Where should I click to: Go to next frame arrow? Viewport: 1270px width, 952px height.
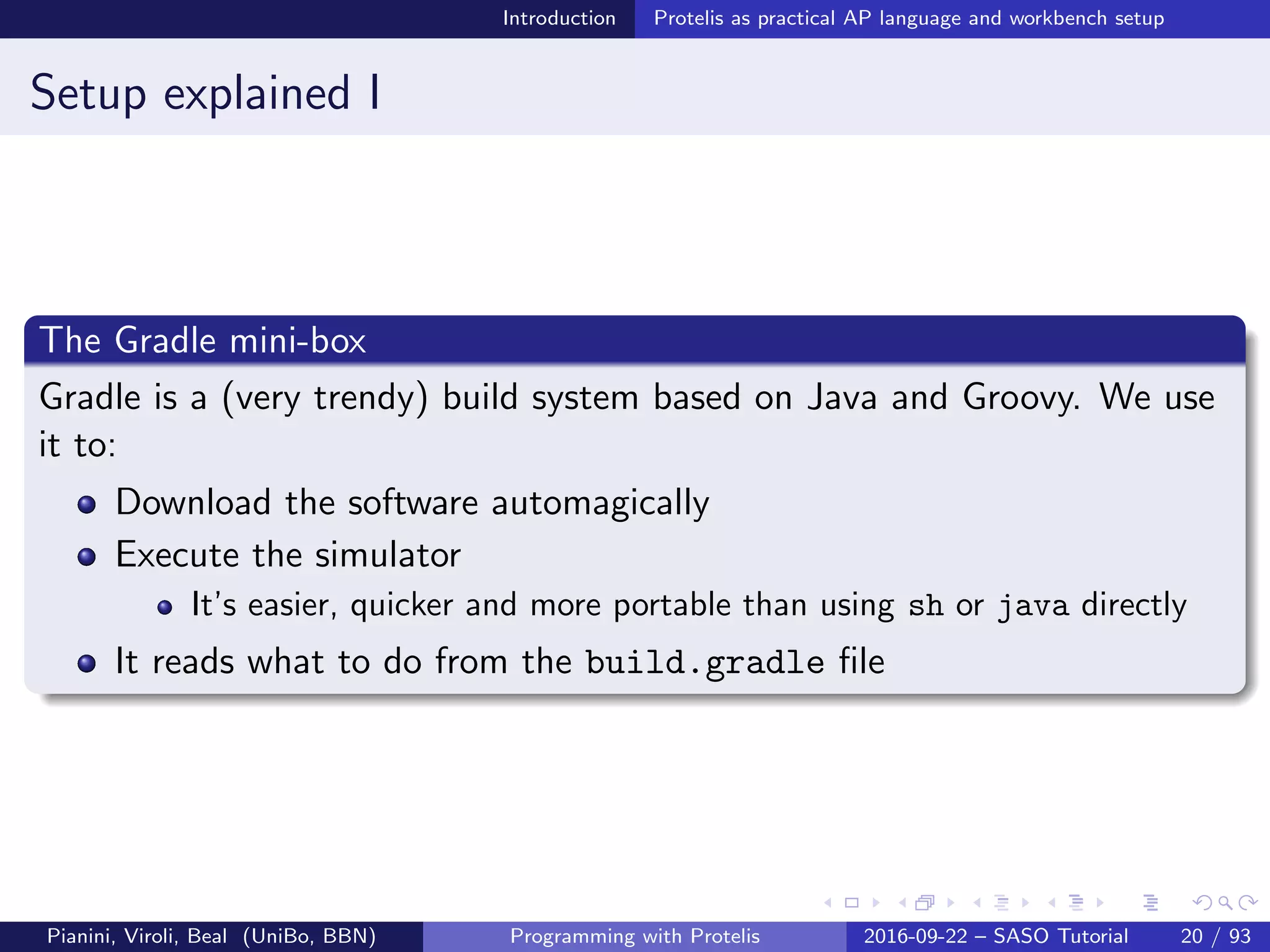[951, 903]
